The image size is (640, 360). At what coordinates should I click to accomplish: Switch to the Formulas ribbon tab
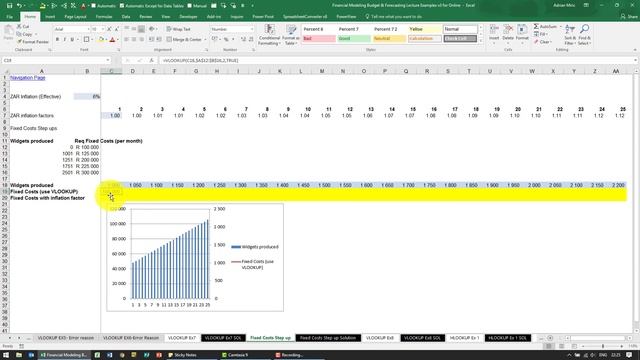click(x=104, y=17)
